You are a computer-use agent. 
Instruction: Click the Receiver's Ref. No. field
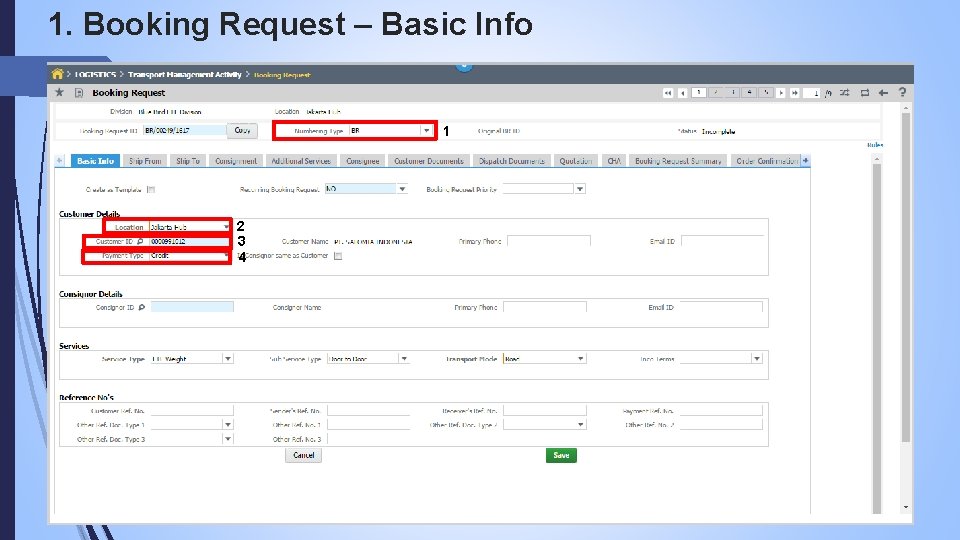pyautogui.click(x=544, y=410)
